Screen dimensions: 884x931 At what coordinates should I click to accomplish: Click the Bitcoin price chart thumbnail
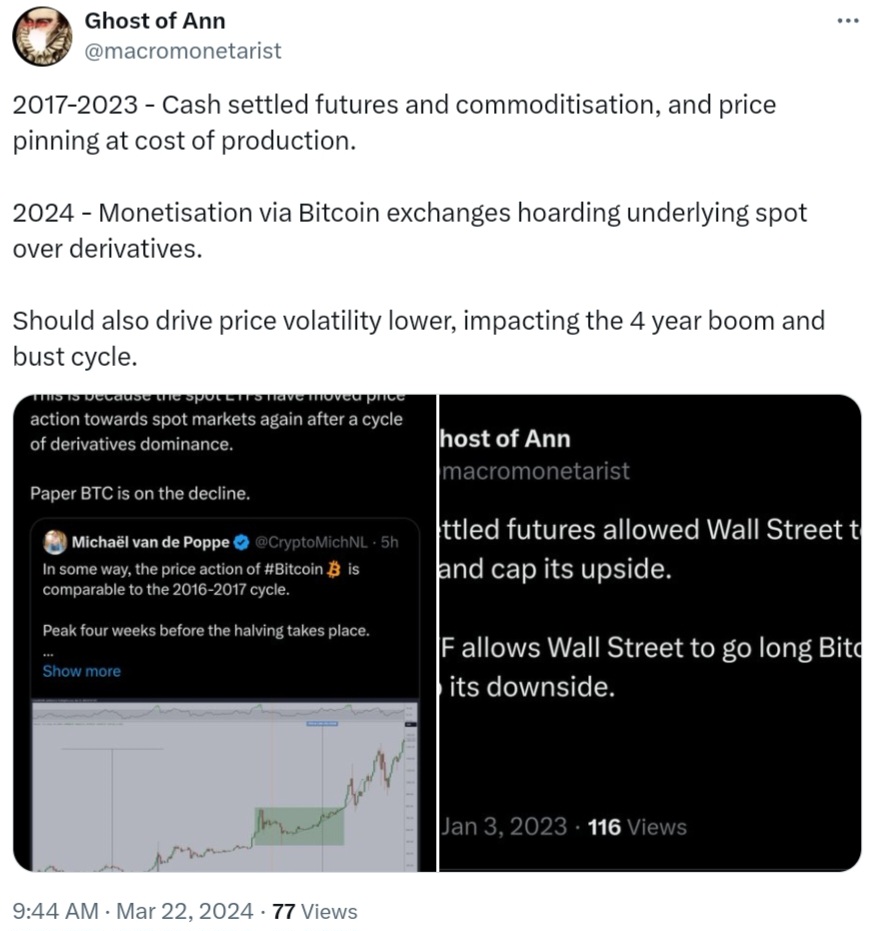click(x=225, y=785)
